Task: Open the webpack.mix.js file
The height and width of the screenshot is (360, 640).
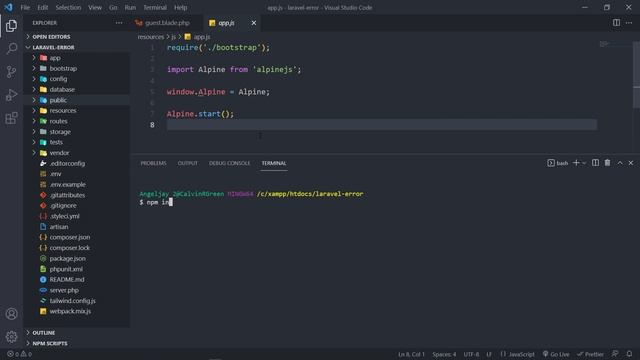Action: tap(77, 311)
